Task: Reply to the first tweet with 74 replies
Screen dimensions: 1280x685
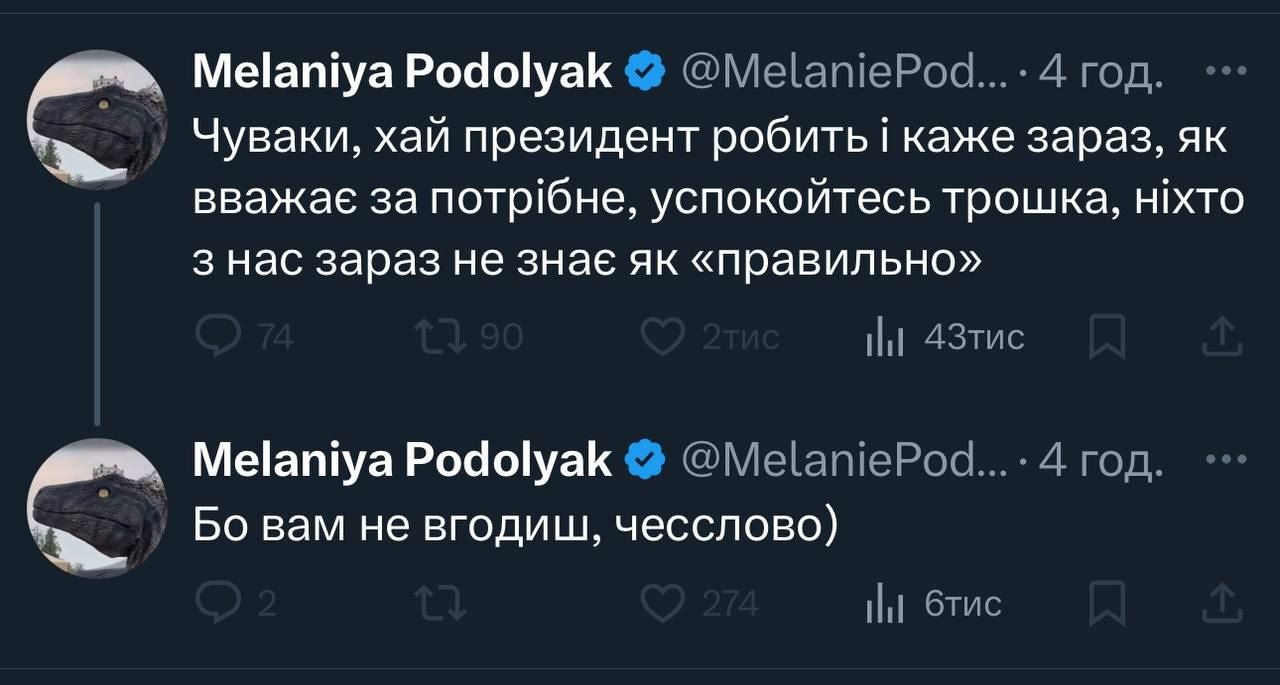Action: click(214, 338)
